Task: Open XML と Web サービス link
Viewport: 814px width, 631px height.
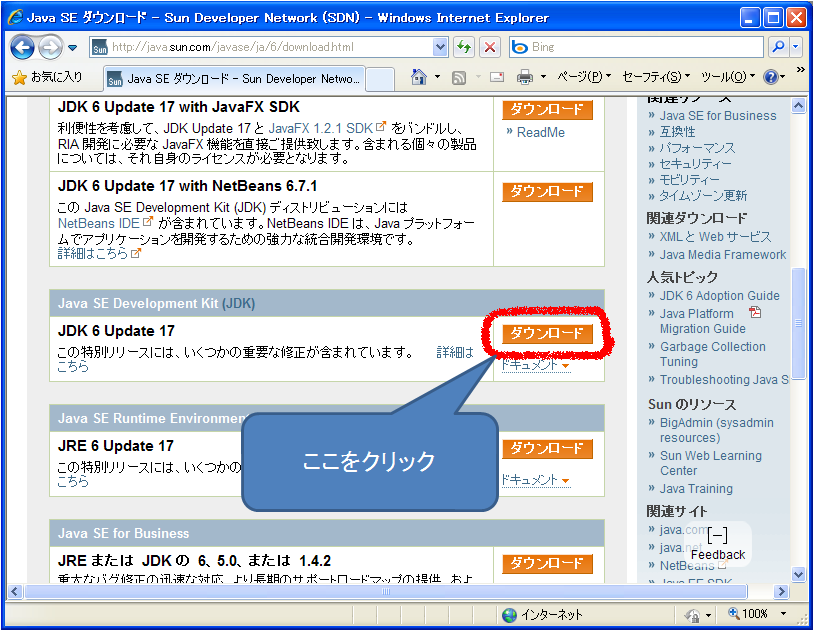Action: click(715, 237)
